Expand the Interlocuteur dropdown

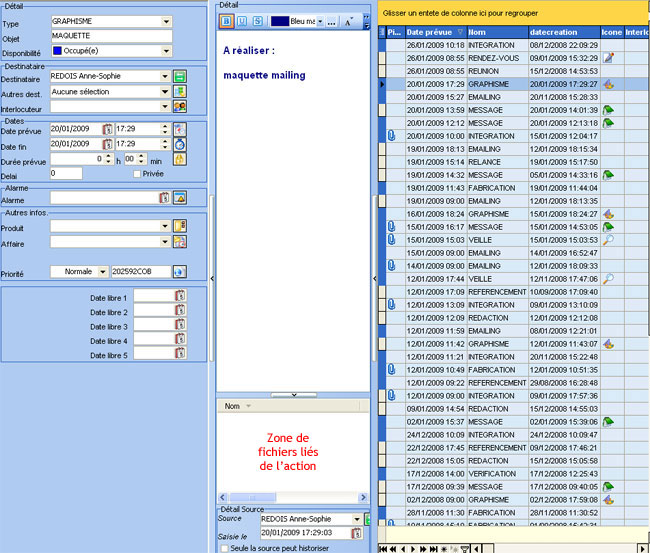click(165, 107)
